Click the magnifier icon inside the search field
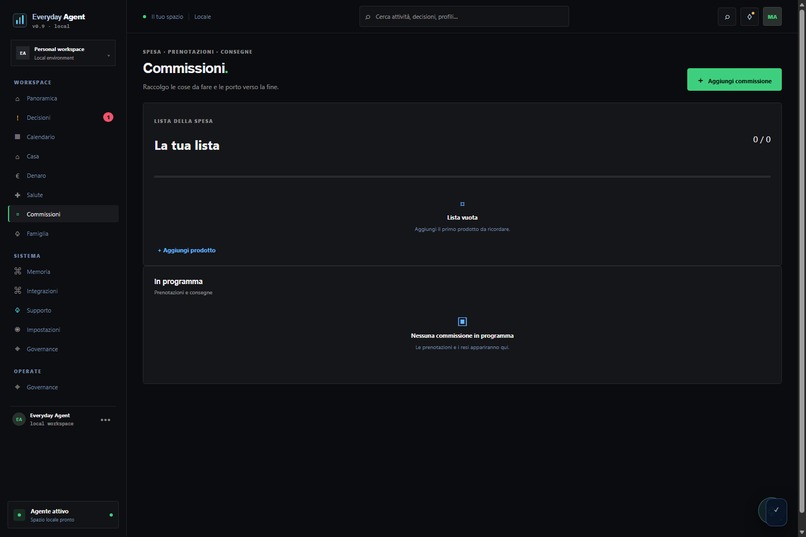Image resolution: width=806 pixels, height=537 pixels. tap(368, 17)
